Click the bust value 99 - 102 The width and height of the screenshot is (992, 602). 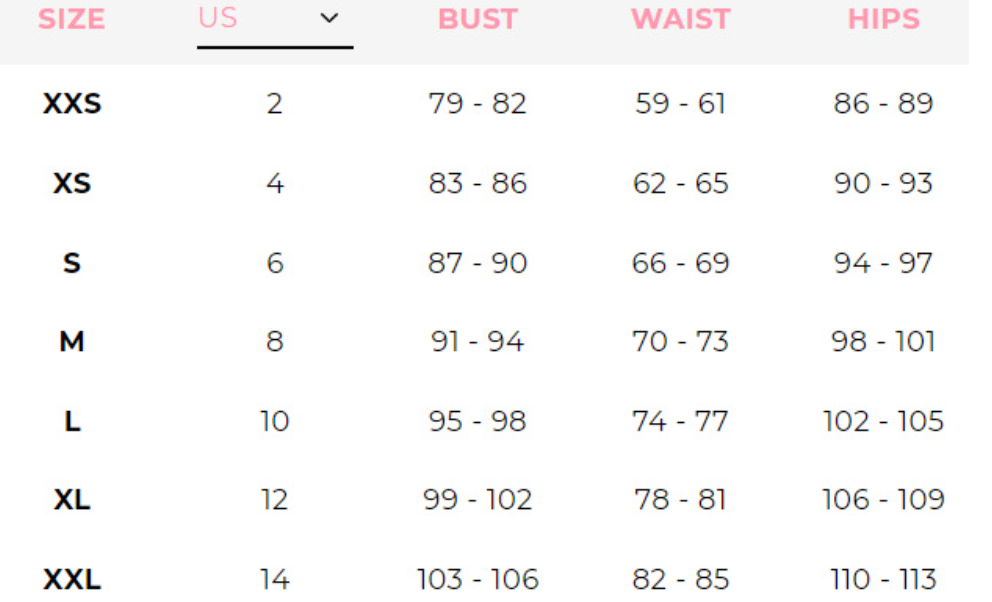477,500
